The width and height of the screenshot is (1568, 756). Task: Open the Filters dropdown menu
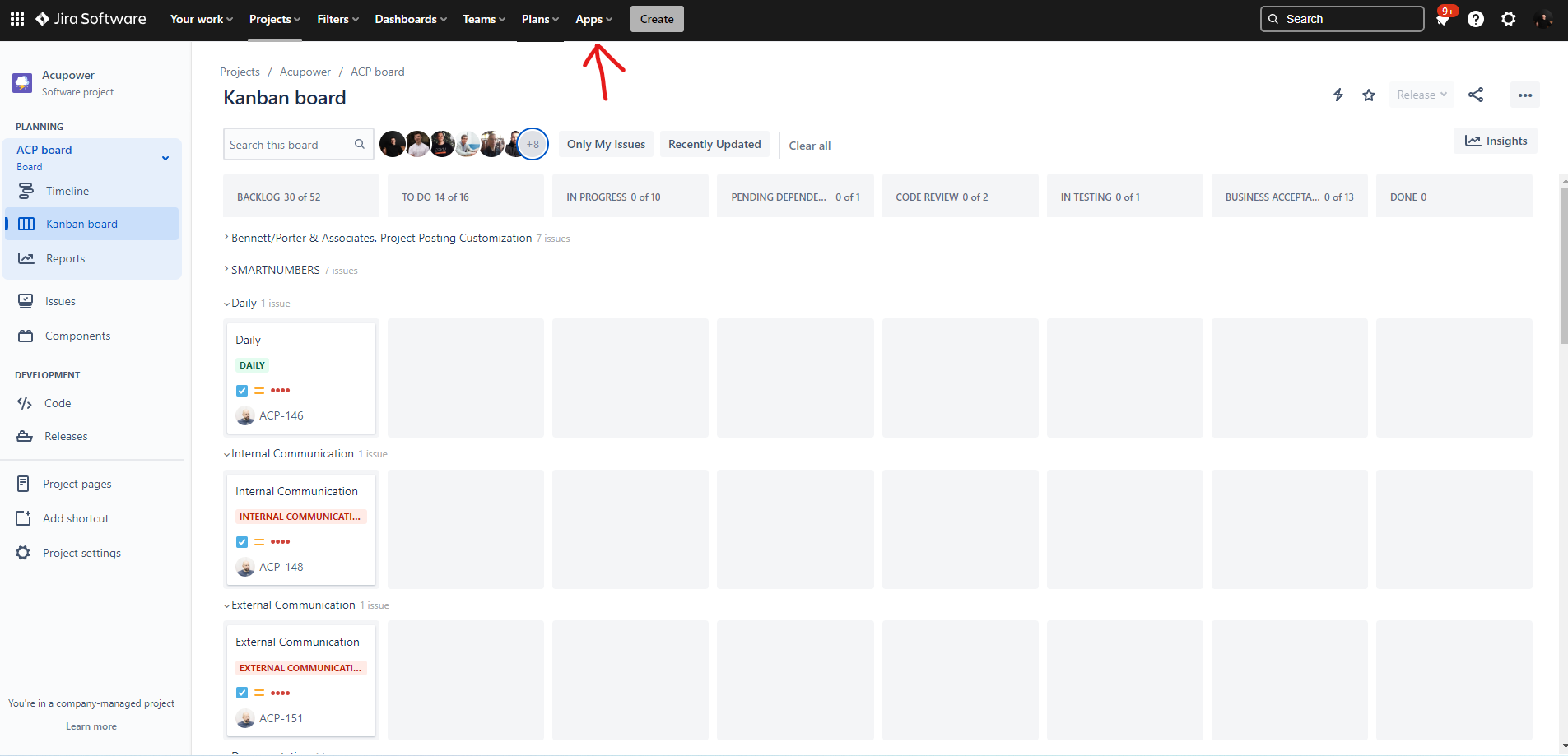tap(337, 19)
